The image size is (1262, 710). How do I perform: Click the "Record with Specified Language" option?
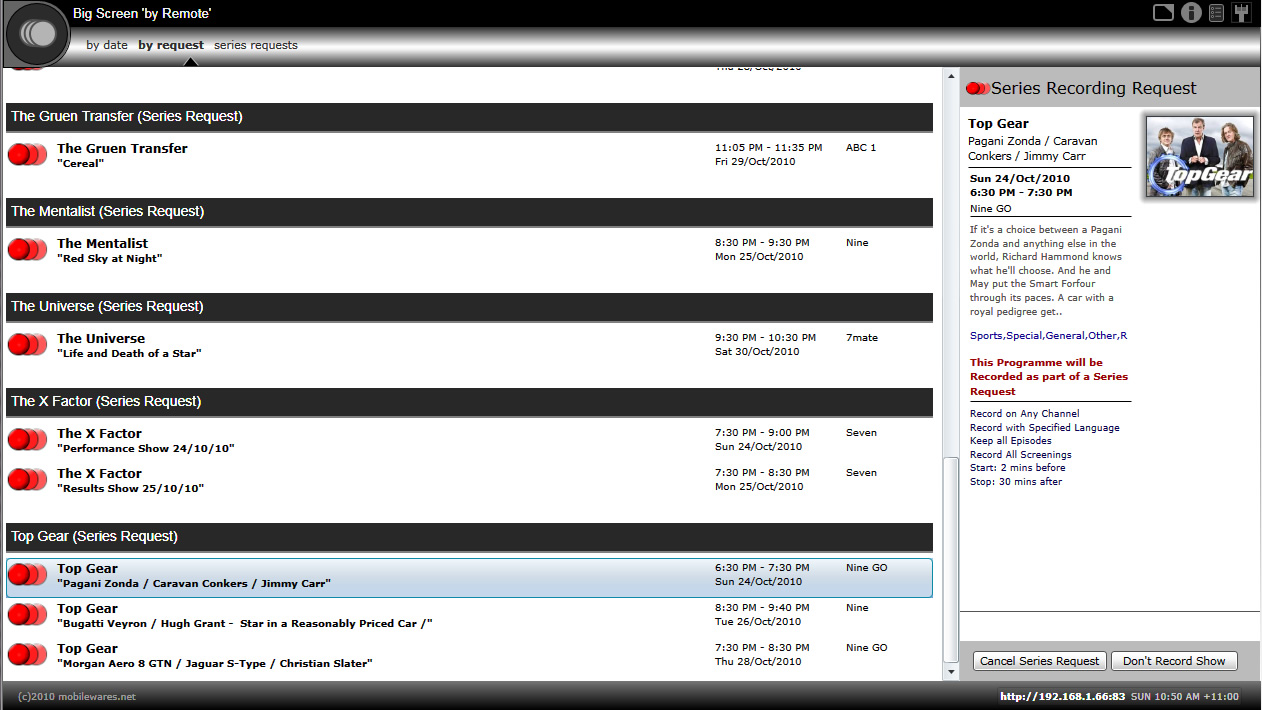click(x=1045, y=428)
